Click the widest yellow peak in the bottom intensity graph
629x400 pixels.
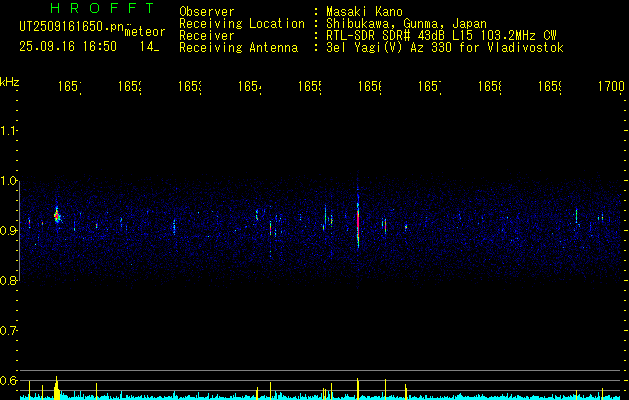57,388
